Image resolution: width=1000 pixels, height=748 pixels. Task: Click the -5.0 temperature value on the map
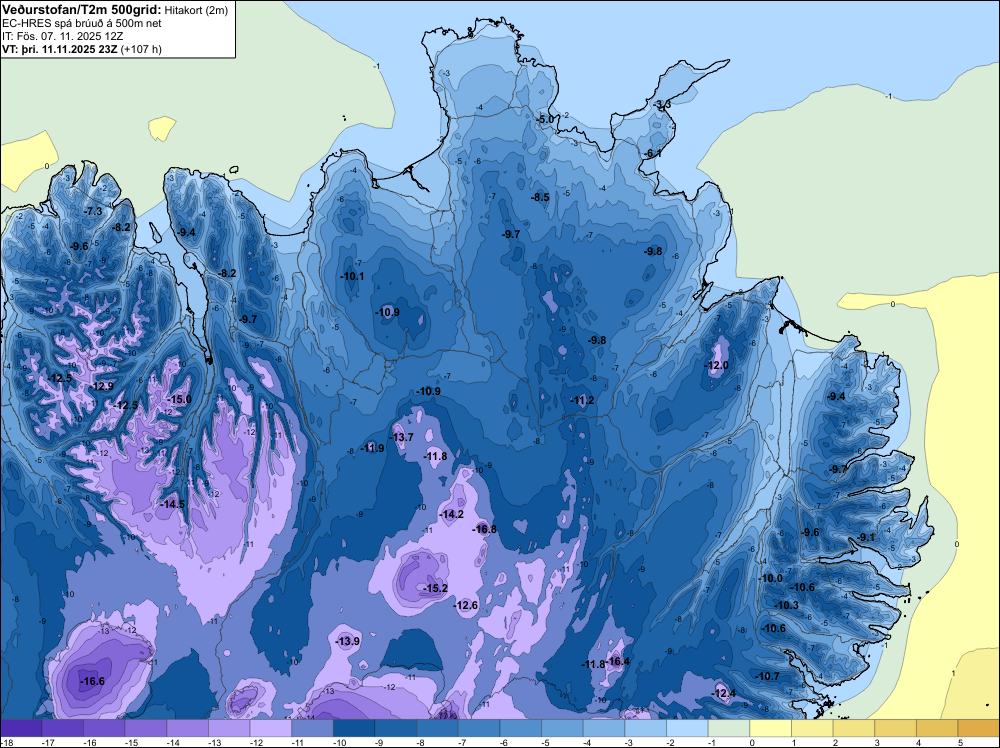coord(545,120)
